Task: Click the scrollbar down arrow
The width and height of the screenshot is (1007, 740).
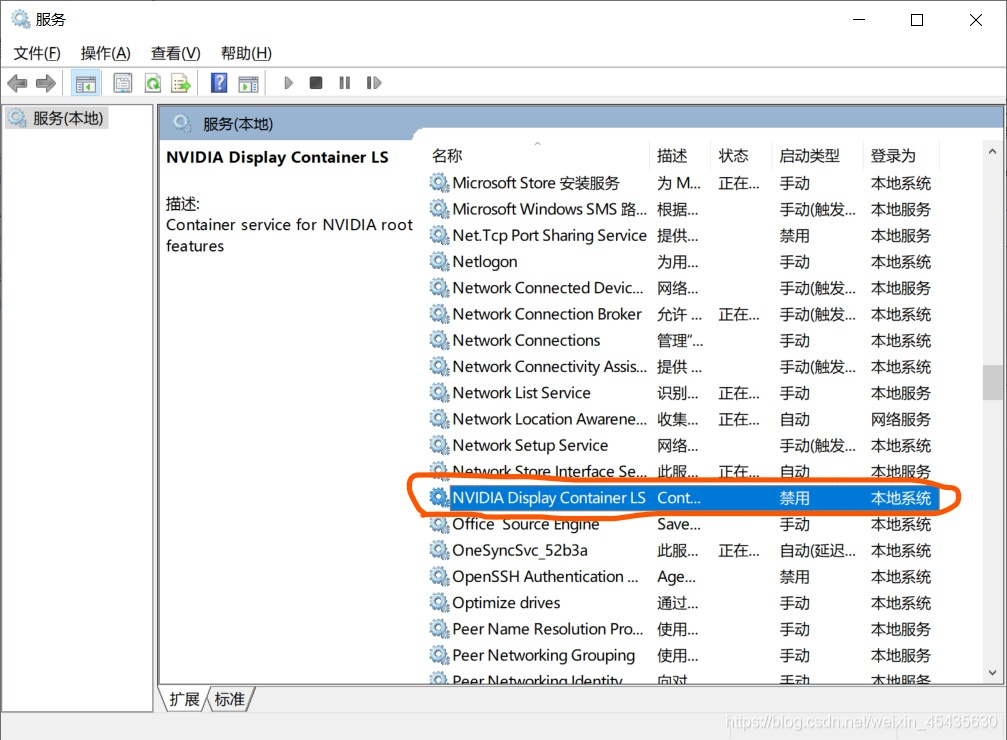Action: 992,673
